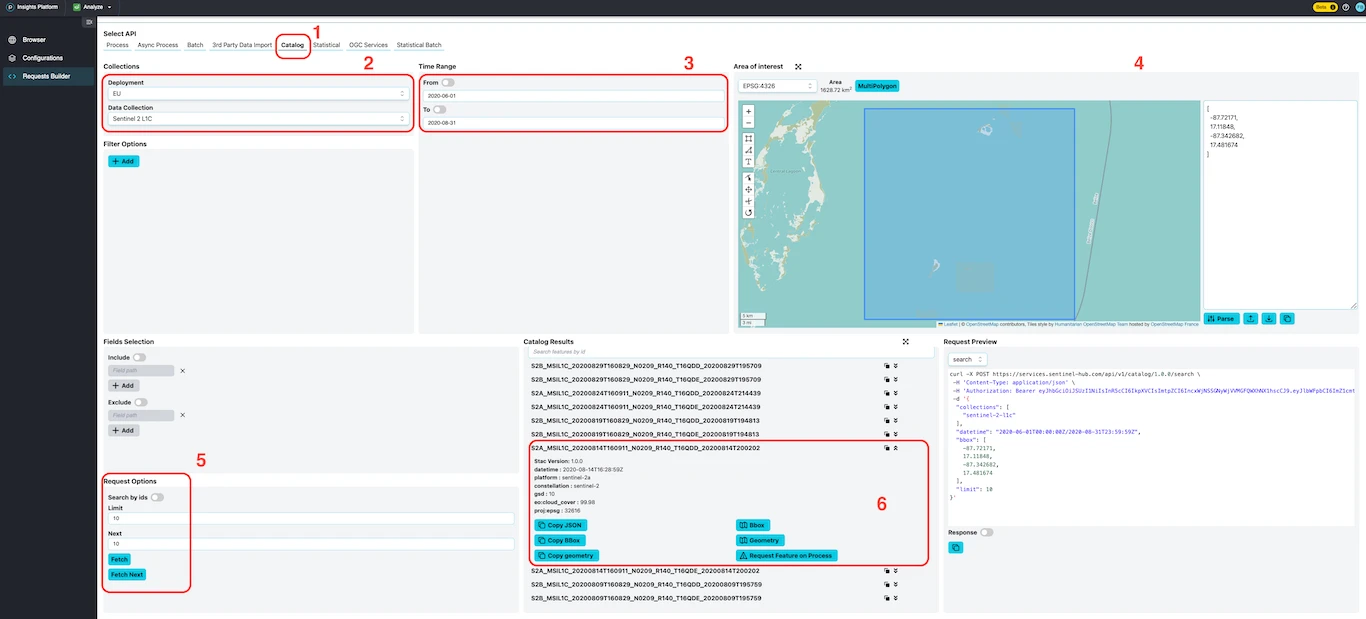Zoom in on the map

pos(748,112)
